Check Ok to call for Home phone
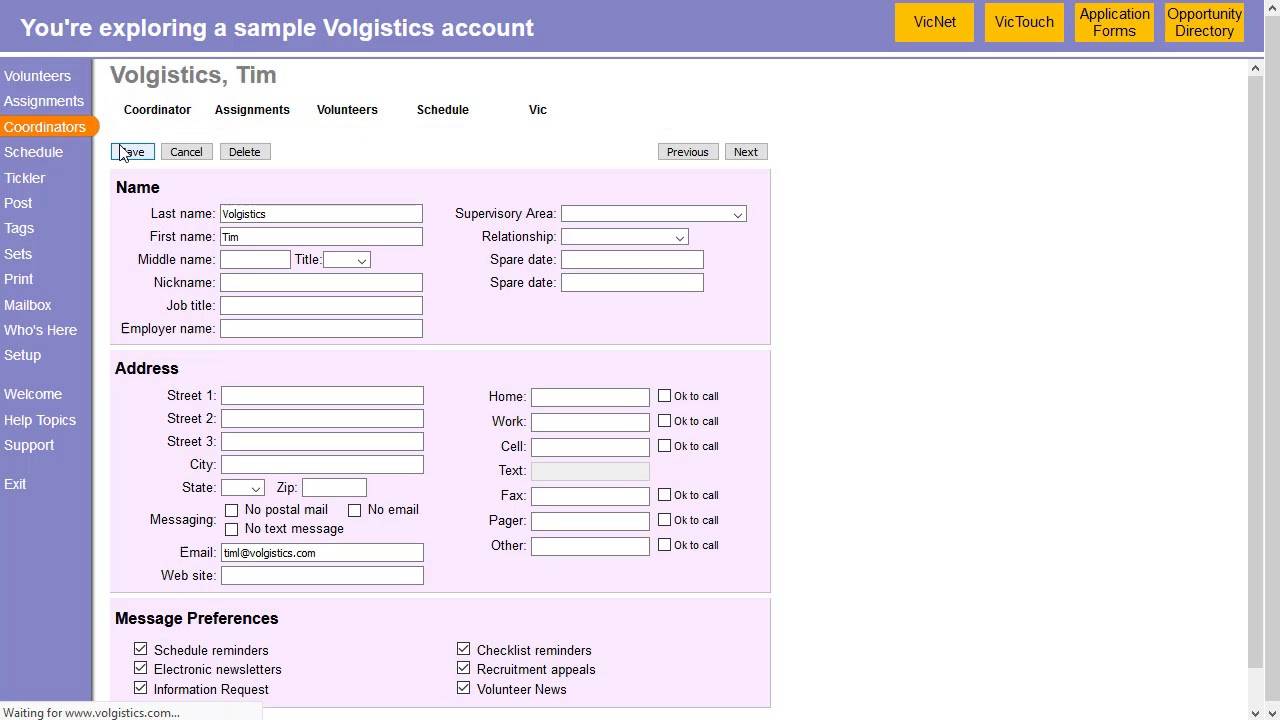The height and width of the screenshot is (720, 1280). click(x=664, y=395)
